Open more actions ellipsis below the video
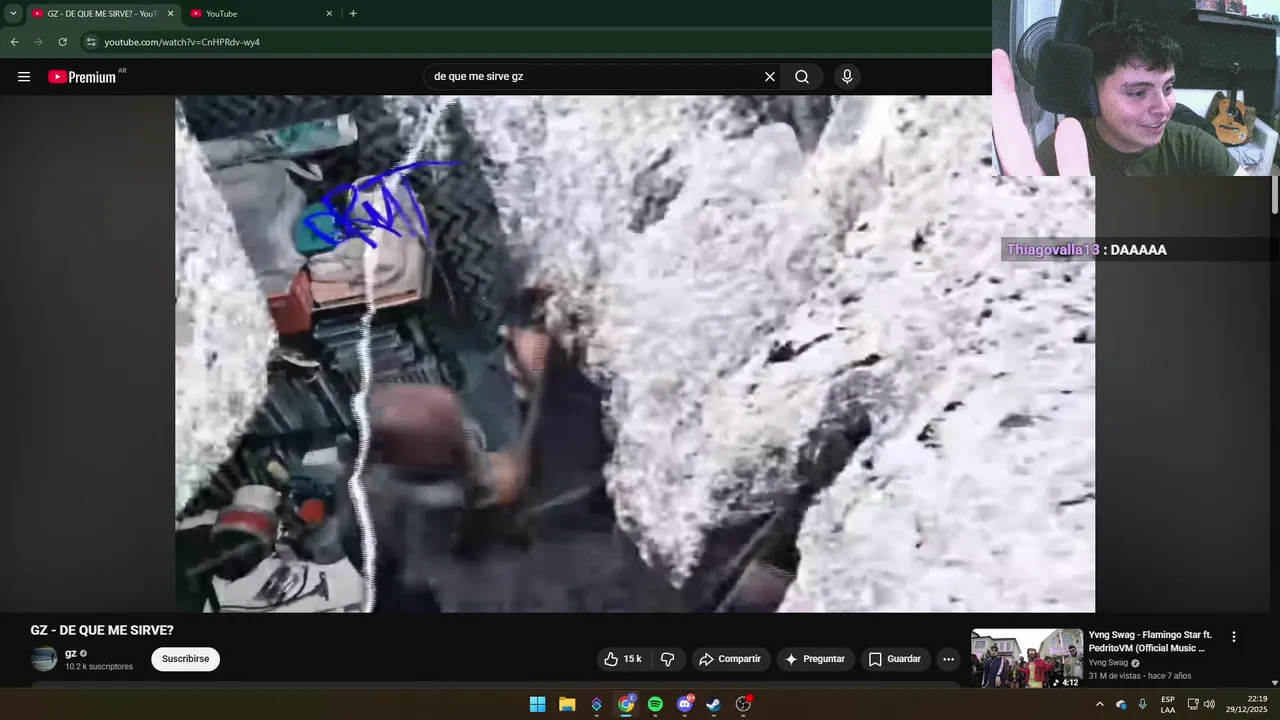The image size is (1280, 720). (x=948, y=659)
